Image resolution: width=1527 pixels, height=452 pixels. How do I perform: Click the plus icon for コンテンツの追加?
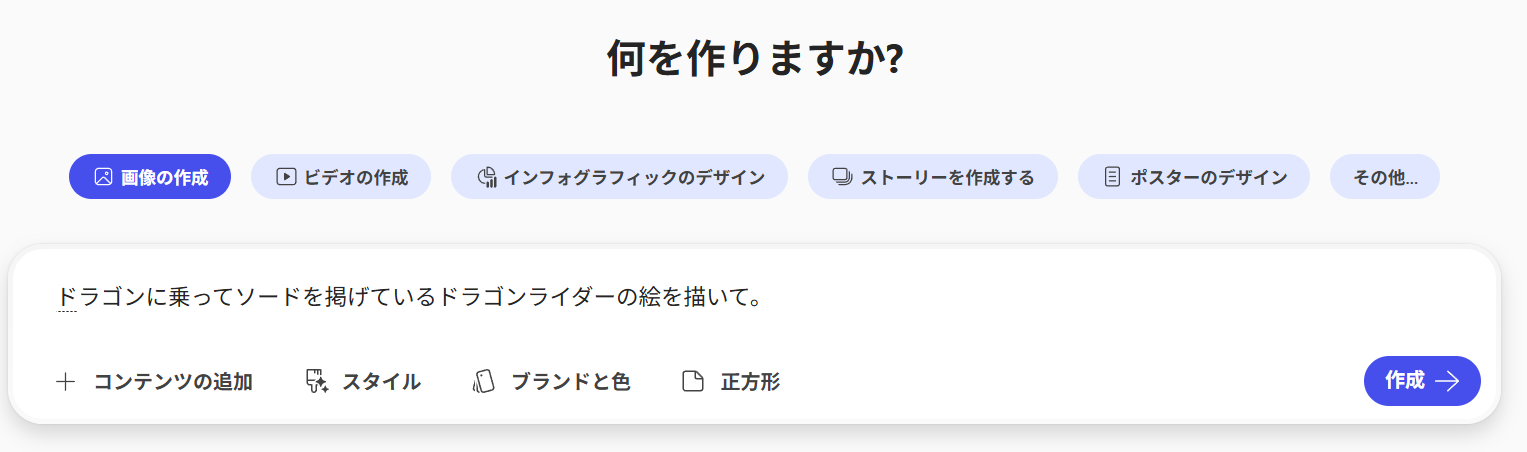(66, 381)
